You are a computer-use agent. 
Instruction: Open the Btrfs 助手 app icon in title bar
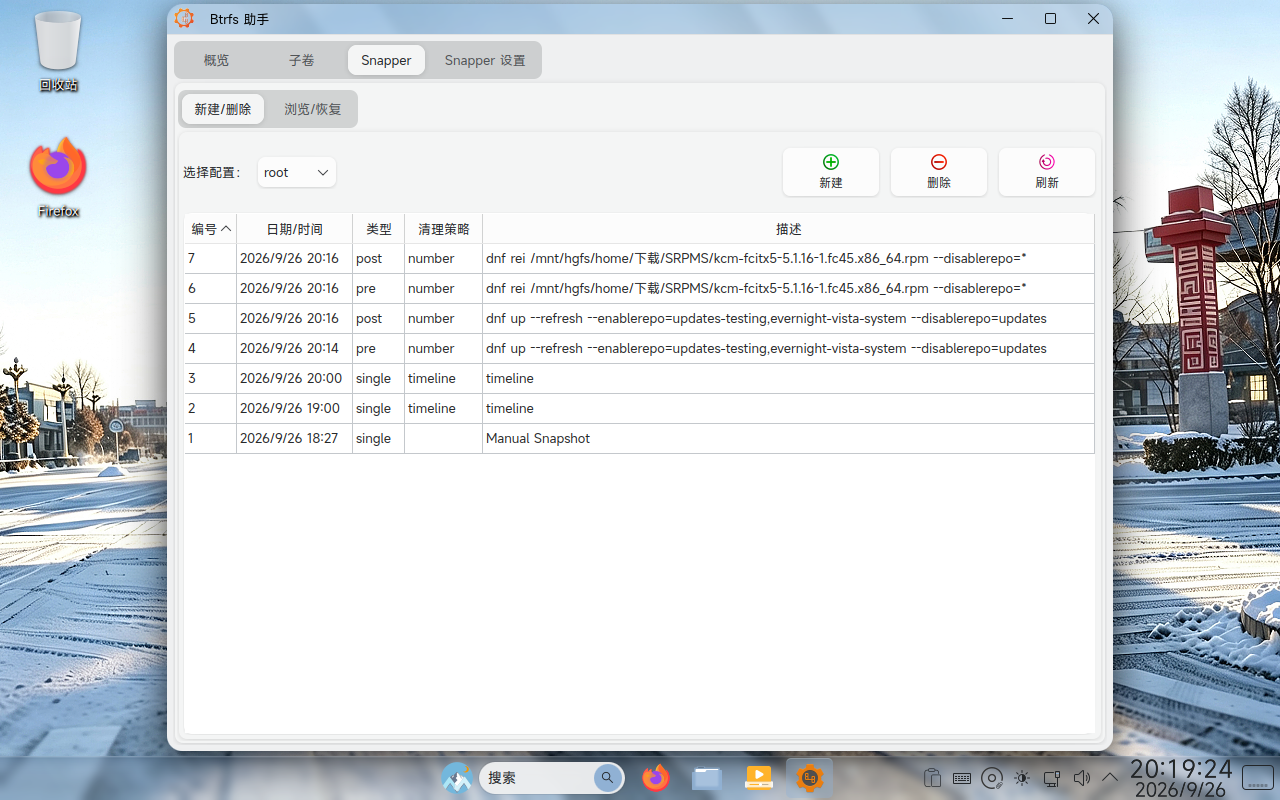coord(184,18)
